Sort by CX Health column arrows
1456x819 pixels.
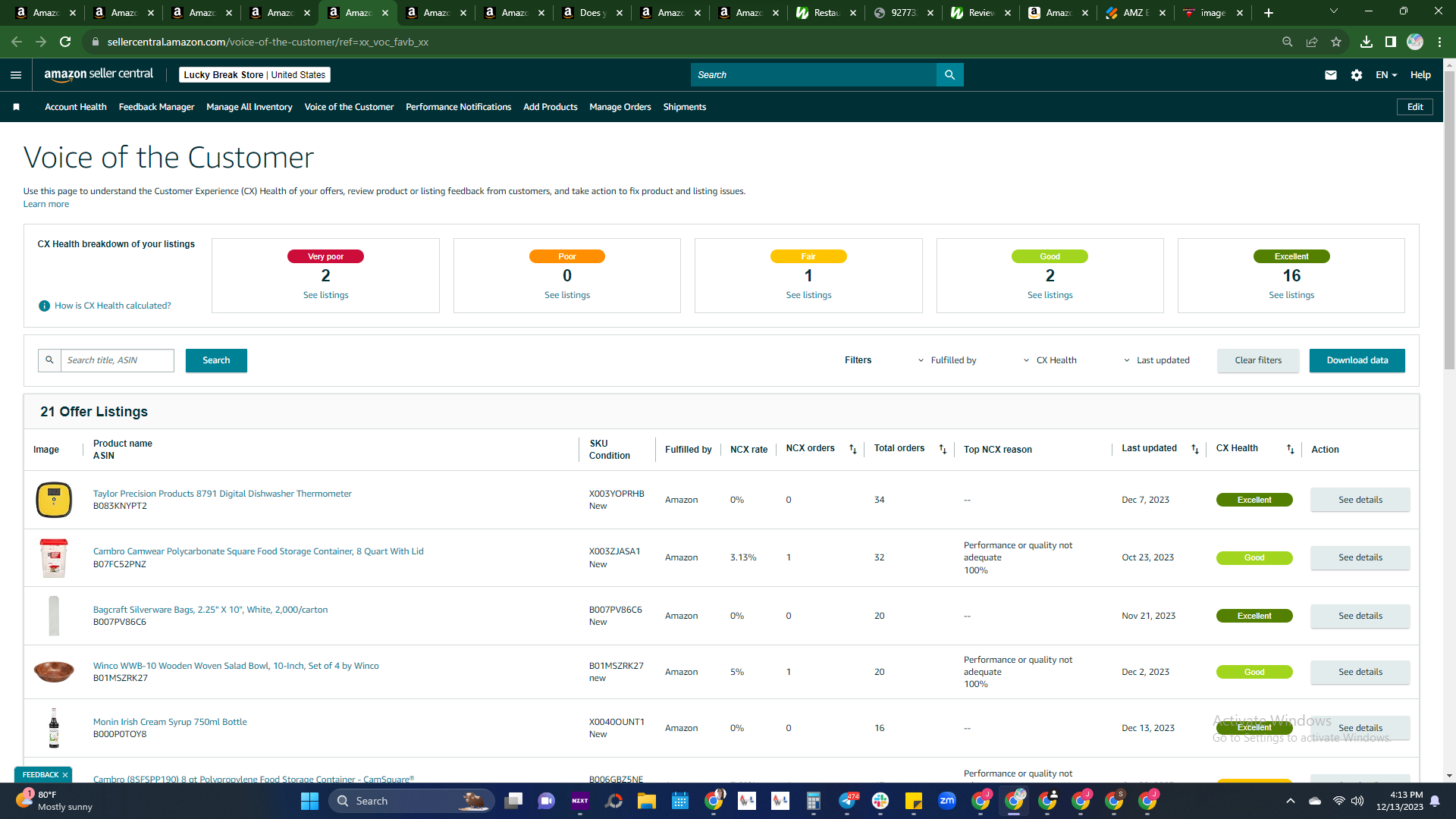tap(1290, 449)
